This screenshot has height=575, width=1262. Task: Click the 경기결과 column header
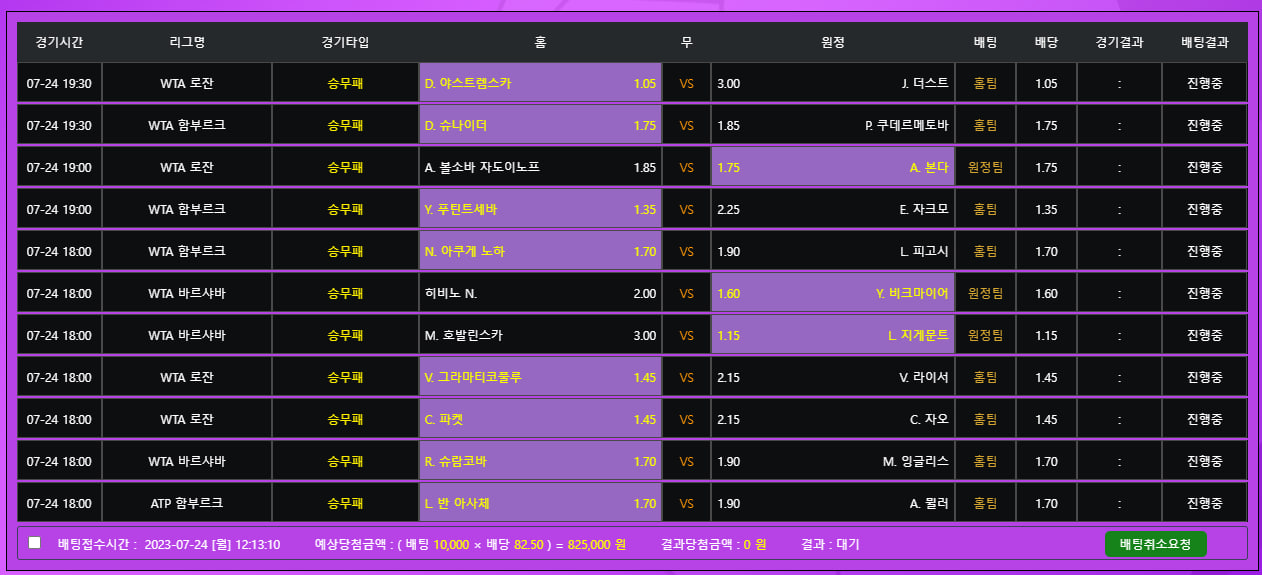(x=1119, y=42)
